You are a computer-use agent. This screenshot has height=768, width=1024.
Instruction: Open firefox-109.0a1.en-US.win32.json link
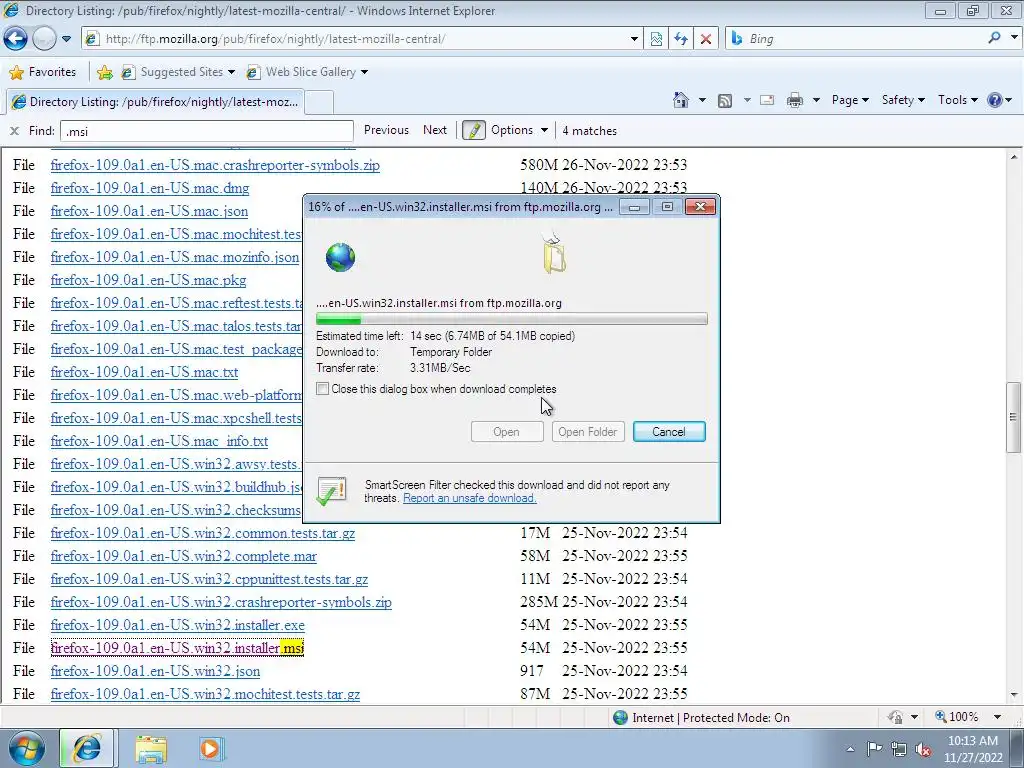155,671
